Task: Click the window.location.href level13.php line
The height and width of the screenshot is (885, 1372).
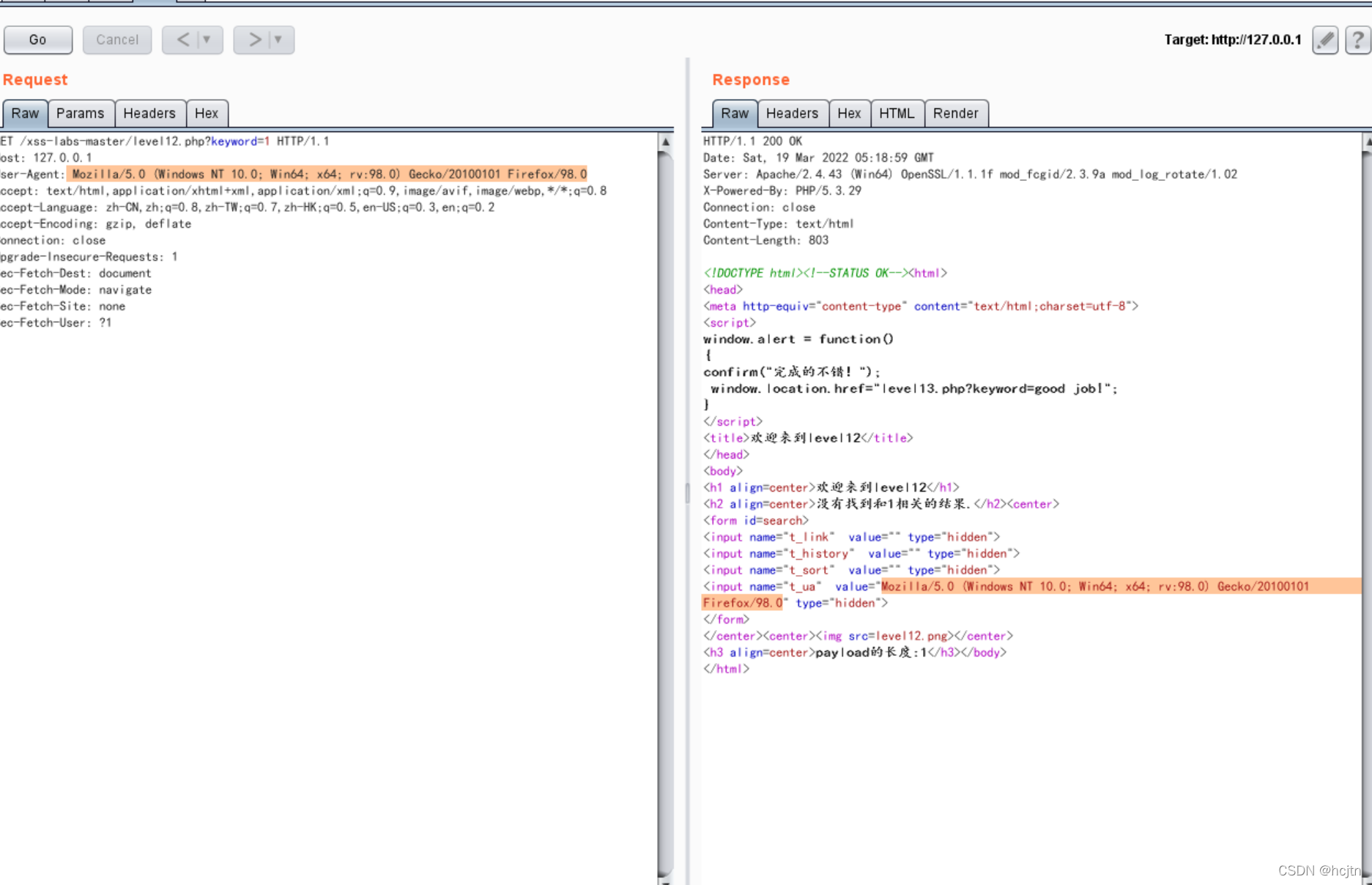Action: point(914,389)
